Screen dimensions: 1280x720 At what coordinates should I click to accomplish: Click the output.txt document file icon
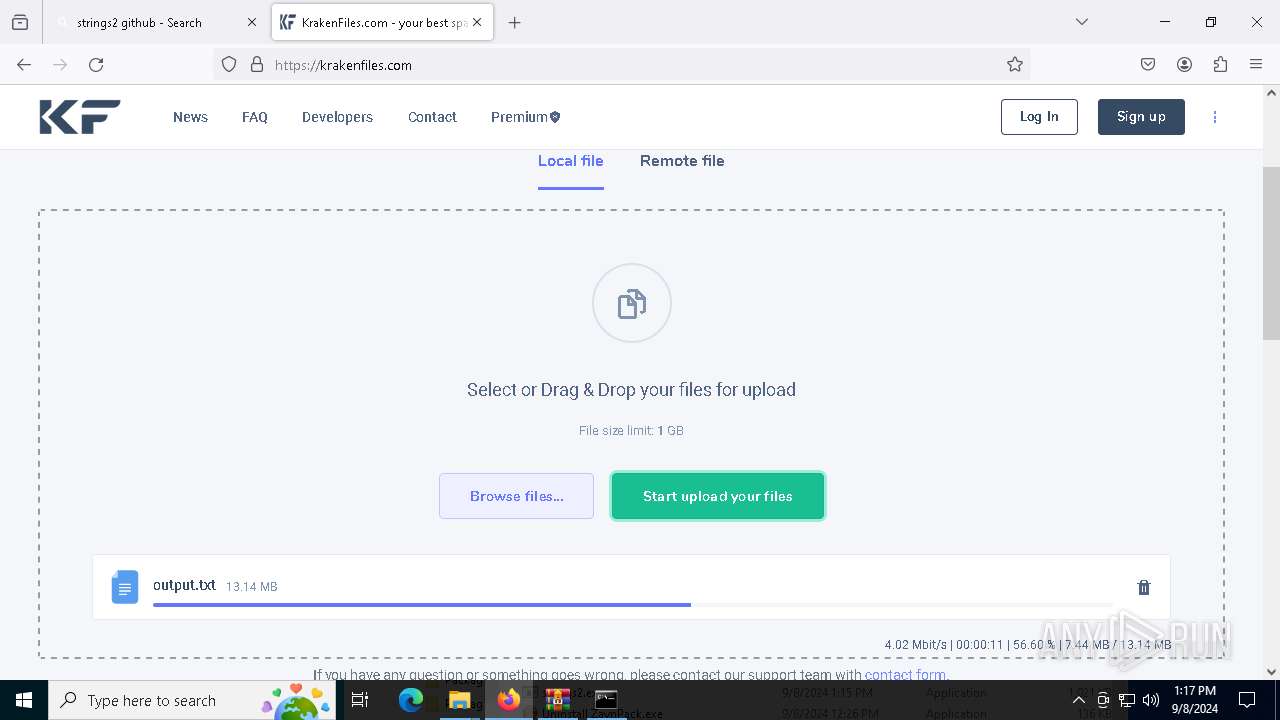(125, 587)
